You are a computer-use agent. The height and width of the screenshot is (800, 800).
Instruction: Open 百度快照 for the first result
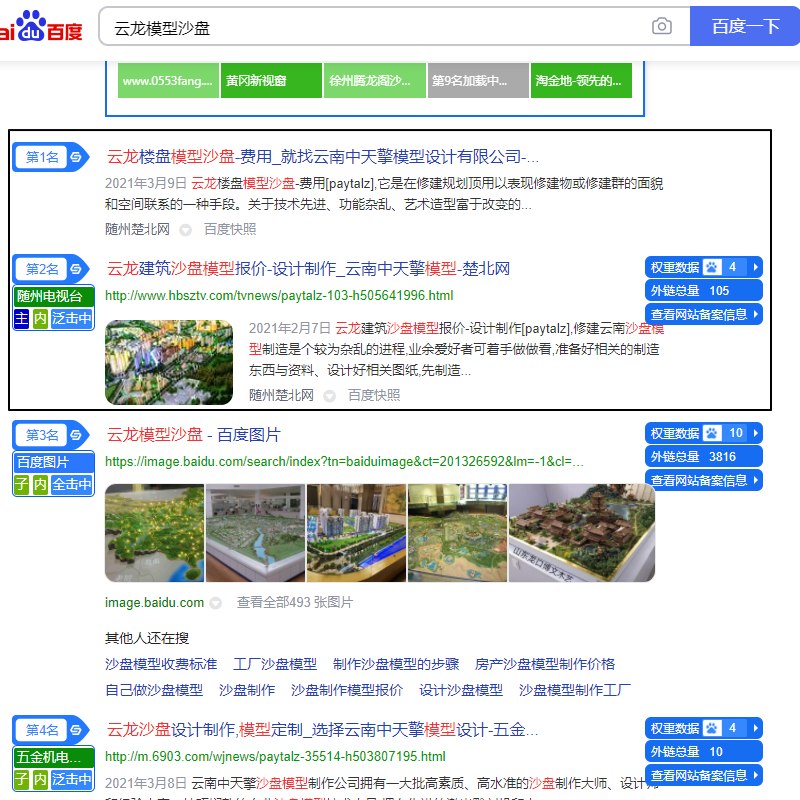pyautogui.click(x=230, y=229)
